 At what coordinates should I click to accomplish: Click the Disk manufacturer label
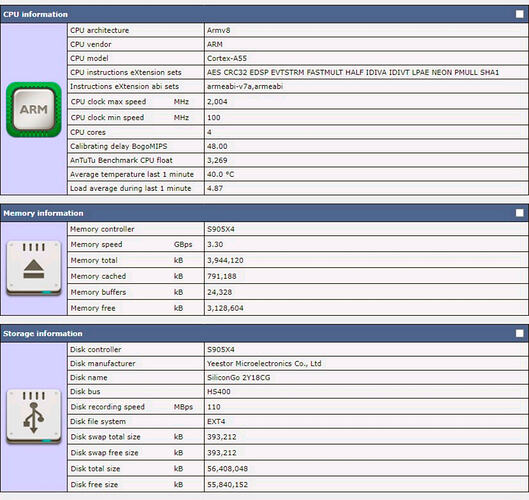pyautogui.click(x=103, y=364)
